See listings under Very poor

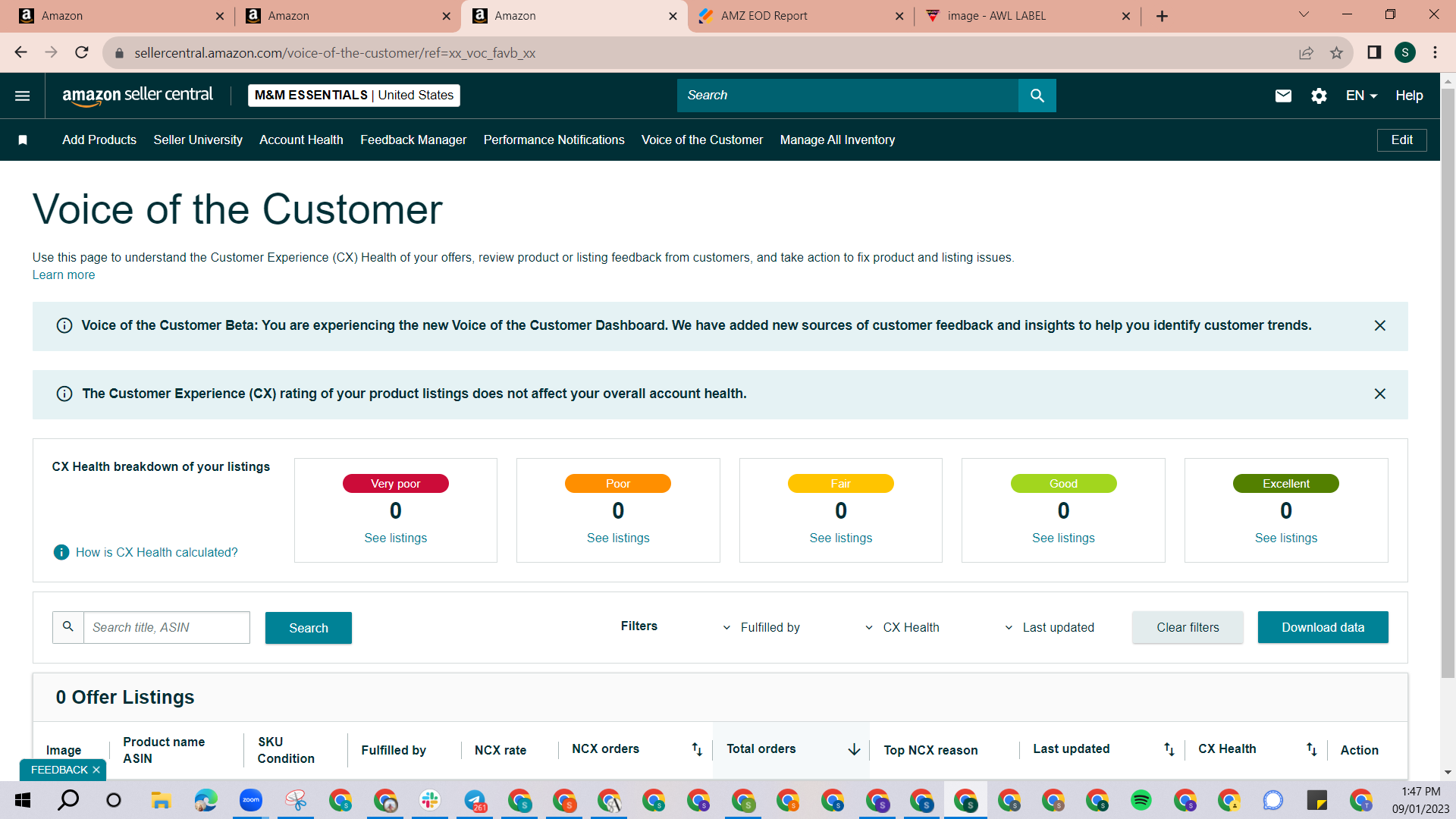click(x=396, y=538)
